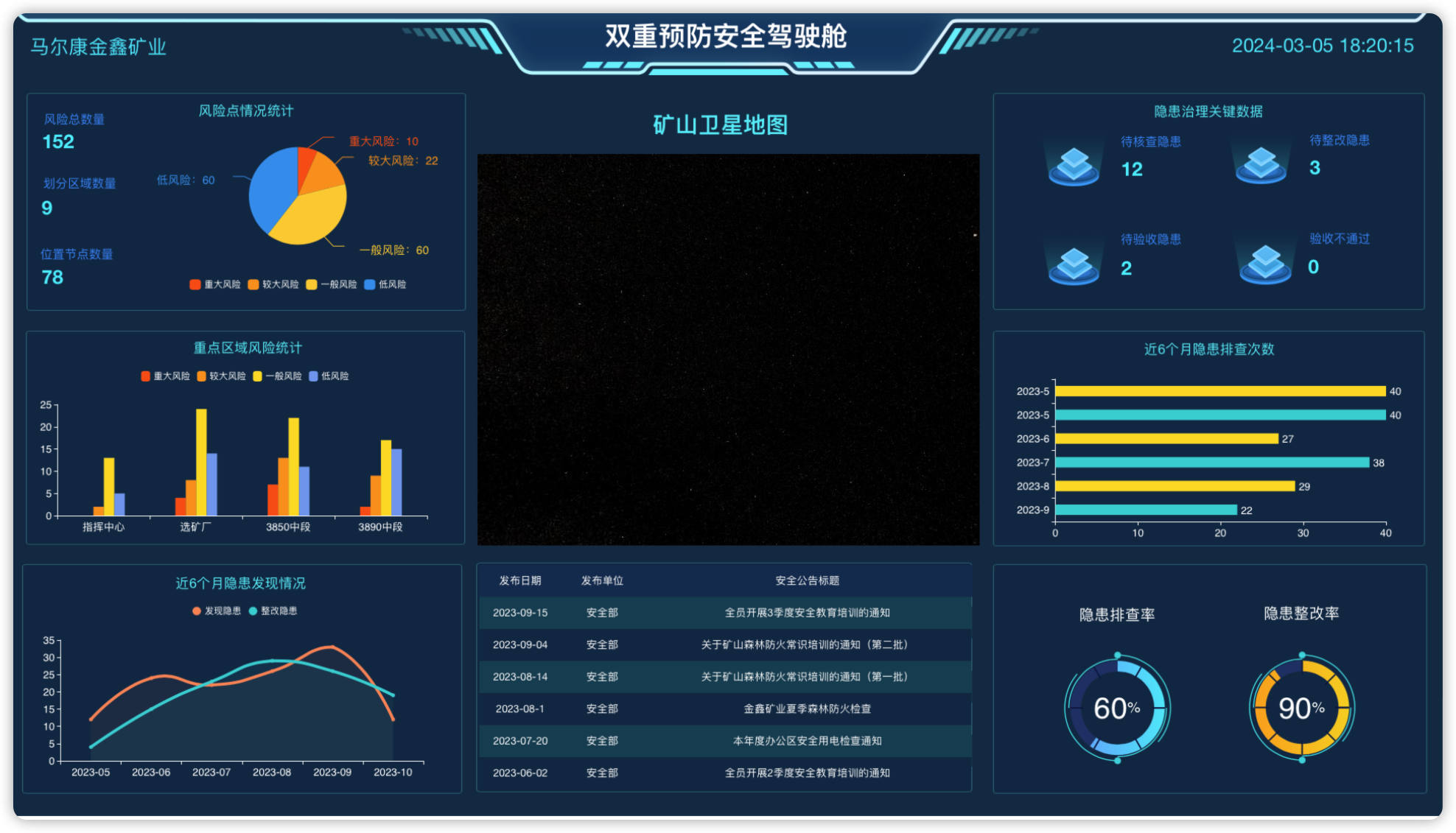Viewport: 1456px width, 833px height.
Task: Toggle 整改隐患 legend in line chart
Action: pyautogui.click(x=273, y=611)
